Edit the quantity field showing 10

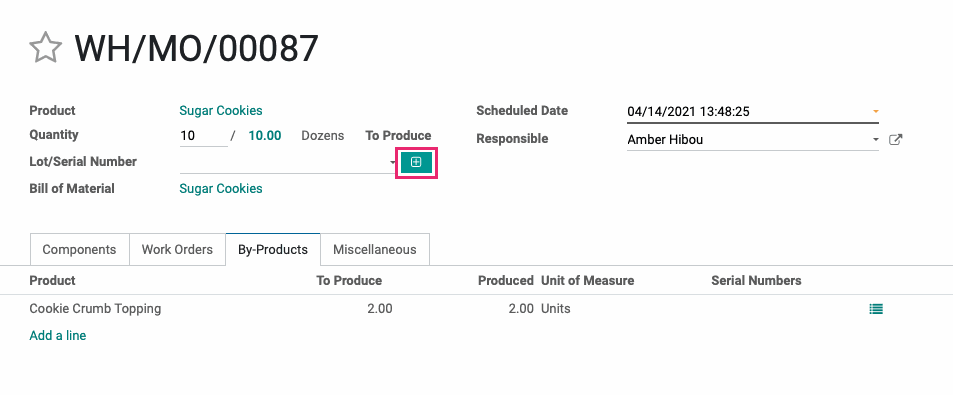[204, 136]
